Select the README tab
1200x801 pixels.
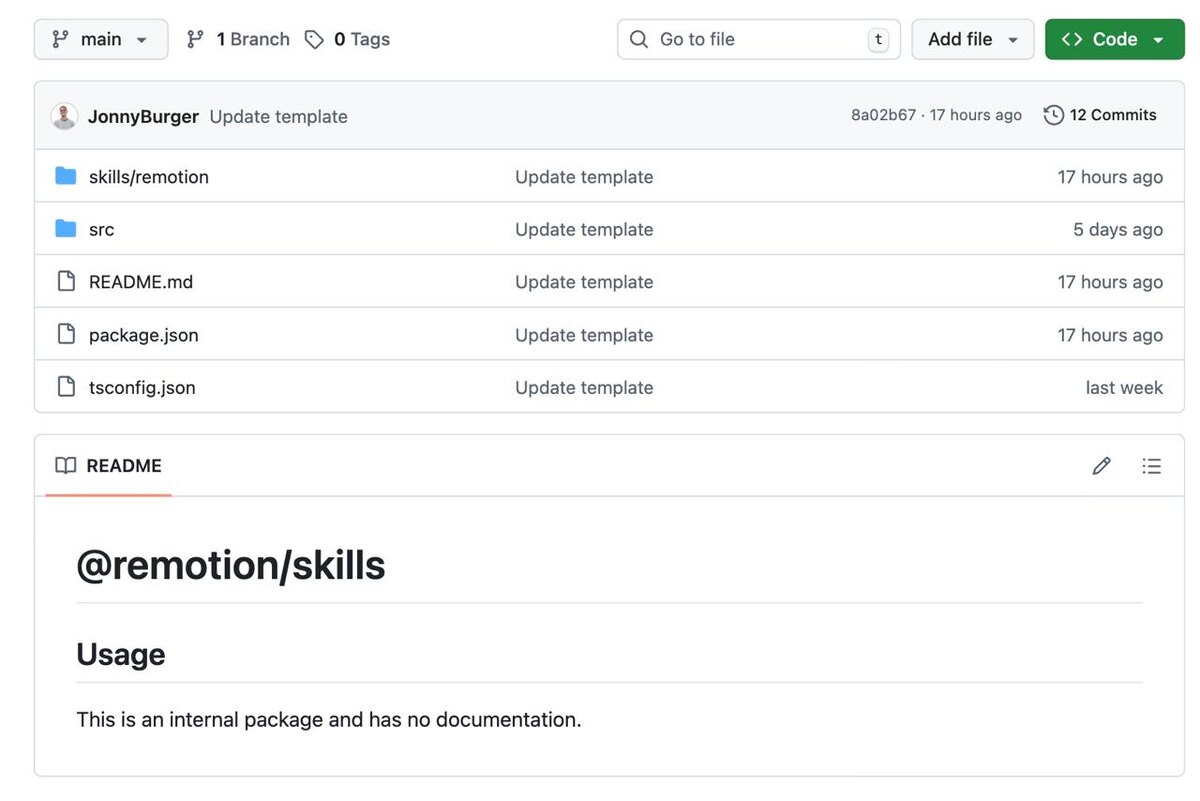109,466
